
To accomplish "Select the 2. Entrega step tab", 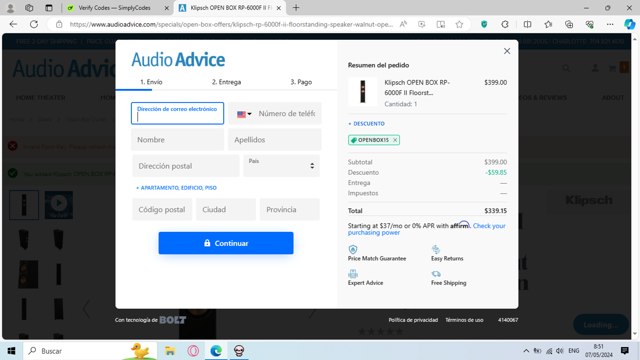I will point(226,82).
